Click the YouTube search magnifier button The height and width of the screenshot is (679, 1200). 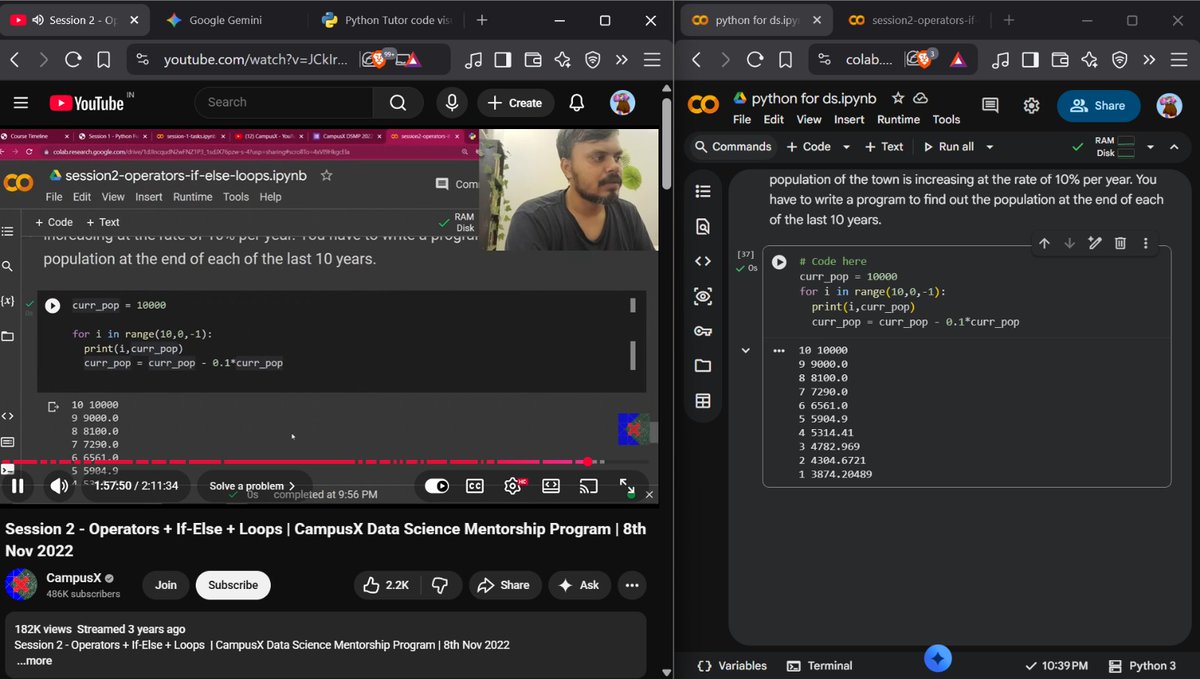(398, 102)
